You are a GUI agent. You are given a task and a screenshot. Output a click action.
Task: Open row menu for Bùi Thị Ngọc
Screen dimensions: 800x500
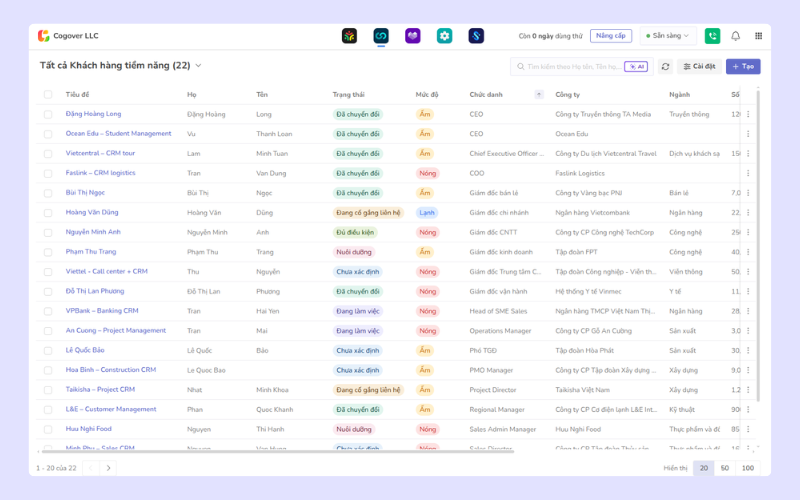[x=748, y=193]
